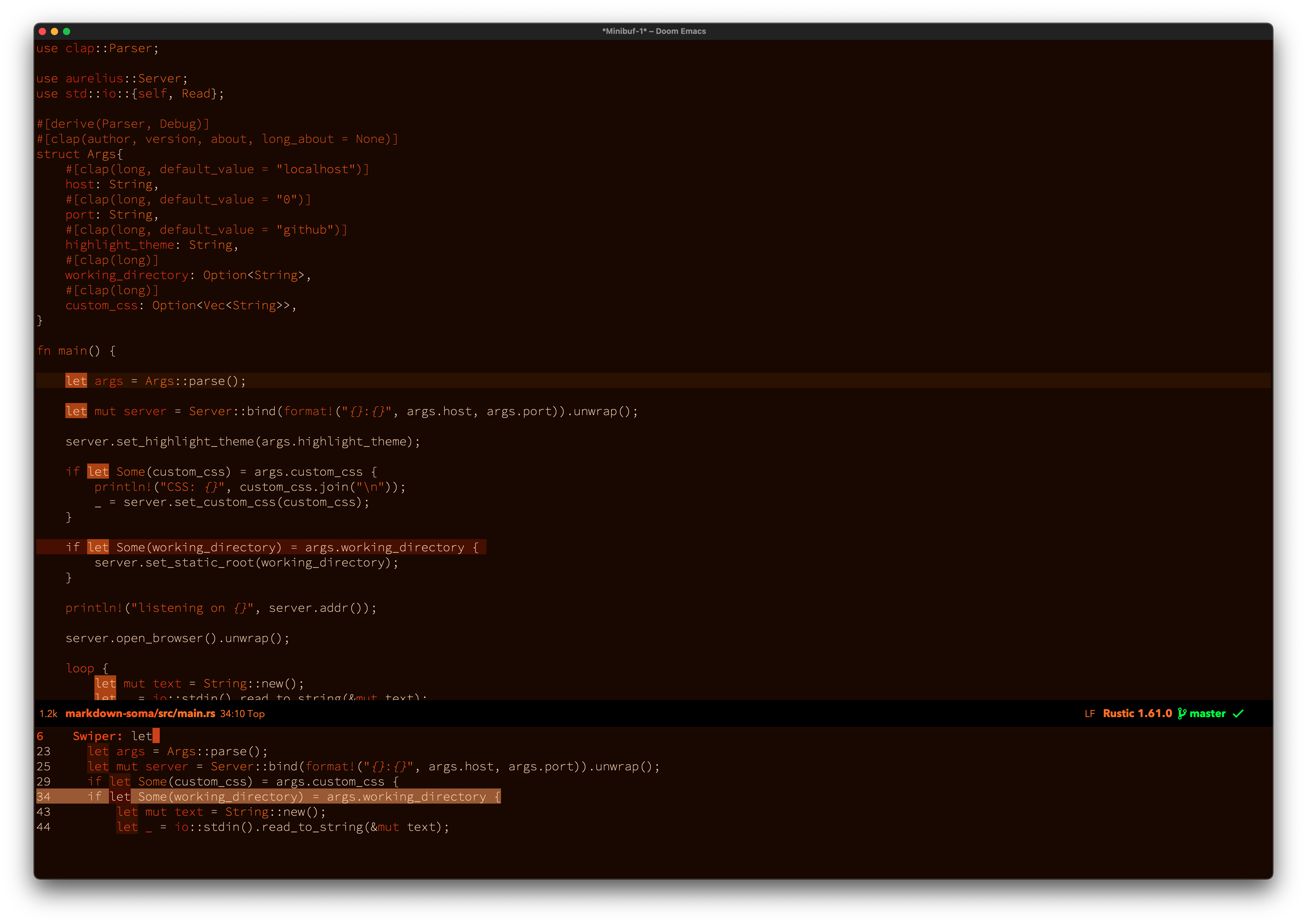Click the markdown-soma/src/main.rs buffer name
Image resolution: width=1307 pixels, height=924 pixels.
[x=140, y=713]
